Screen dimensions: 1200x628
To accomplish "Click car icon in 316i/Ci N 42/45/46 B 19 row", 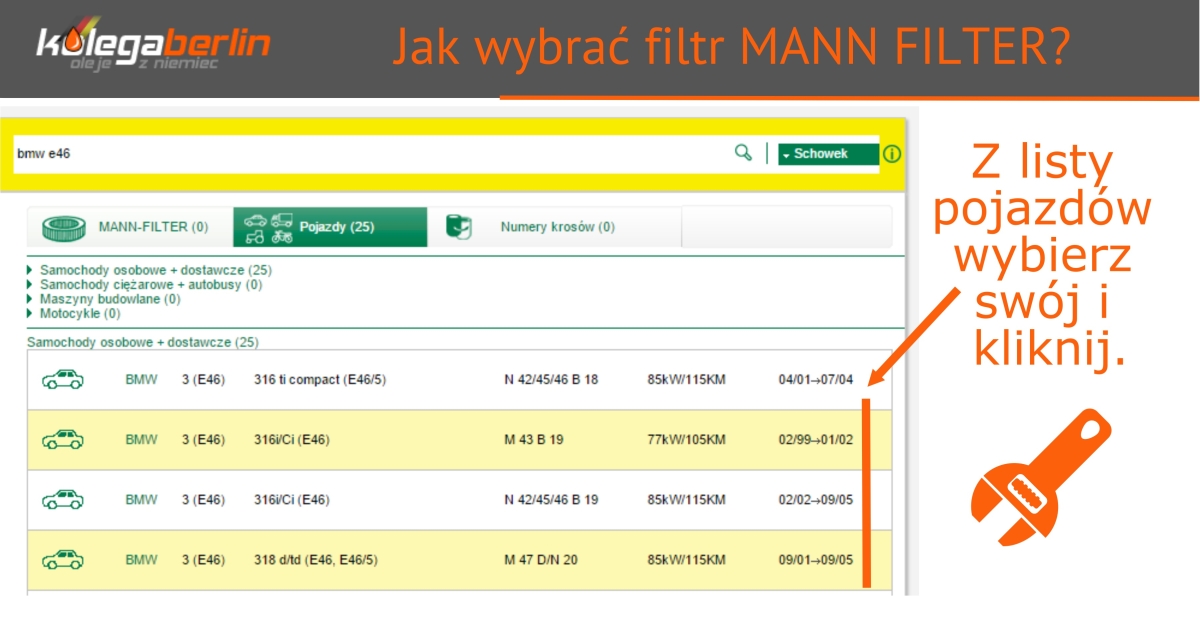I will pos(63,499).
